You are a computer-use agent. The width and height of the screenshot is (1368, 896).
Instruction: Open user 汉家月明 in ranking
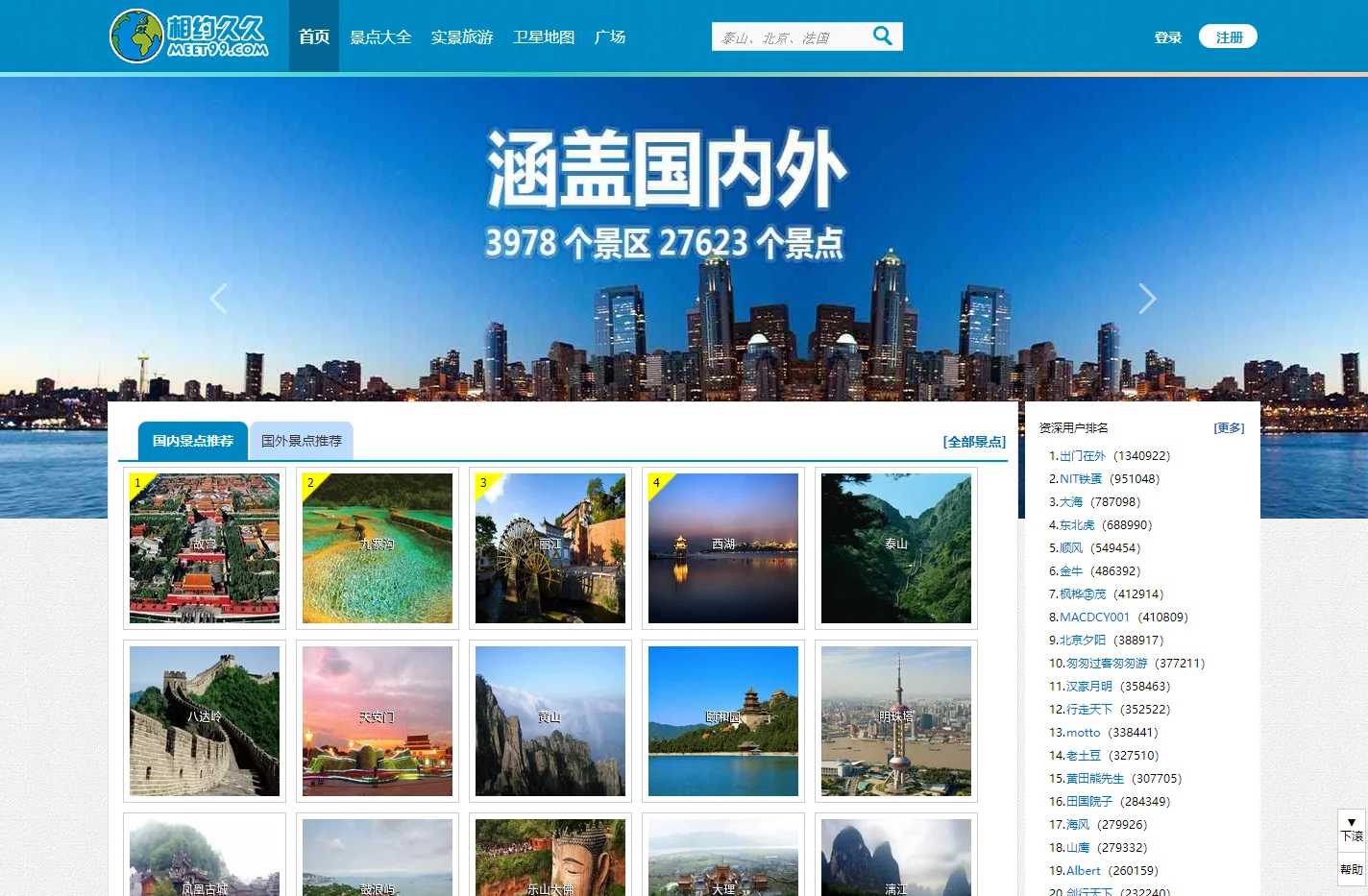coord(1089,687)
